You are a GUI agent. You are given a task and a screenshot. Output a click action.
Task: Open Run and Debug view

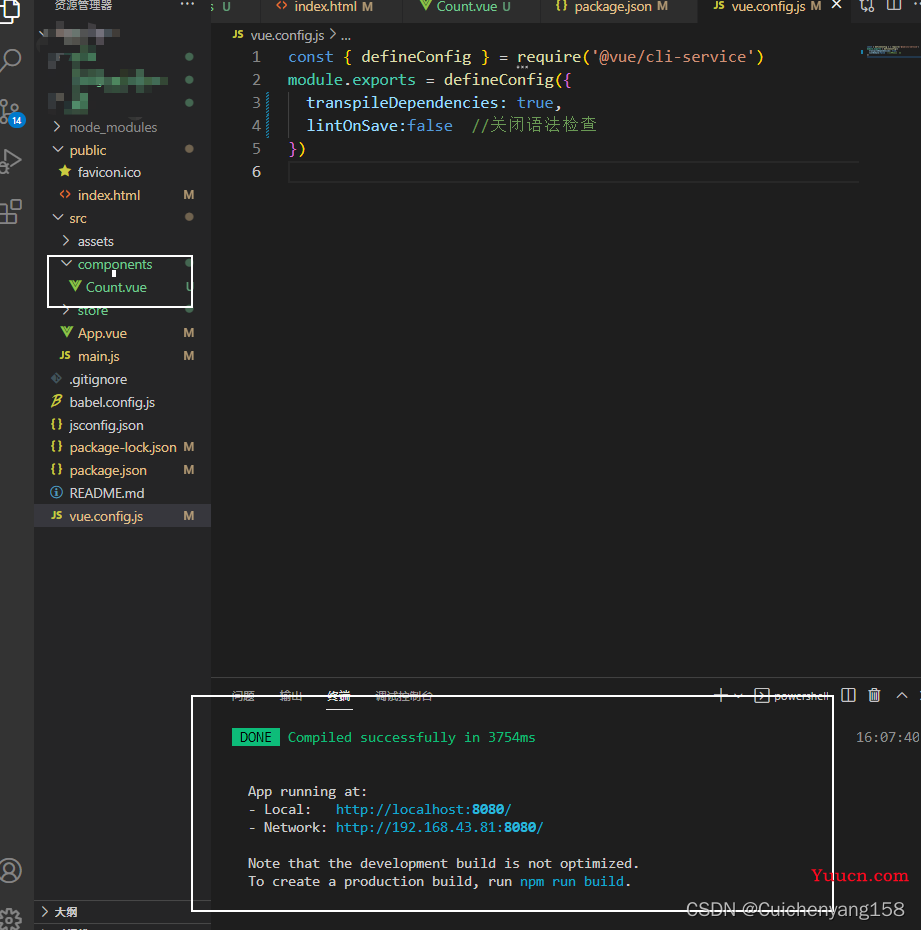11,161
